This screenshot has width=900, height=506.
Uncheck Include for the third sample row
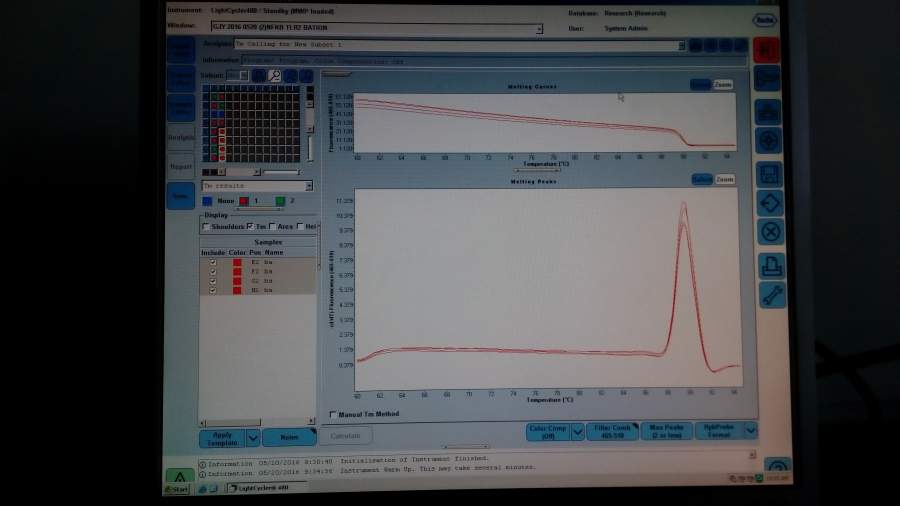[x=213, y=281]
